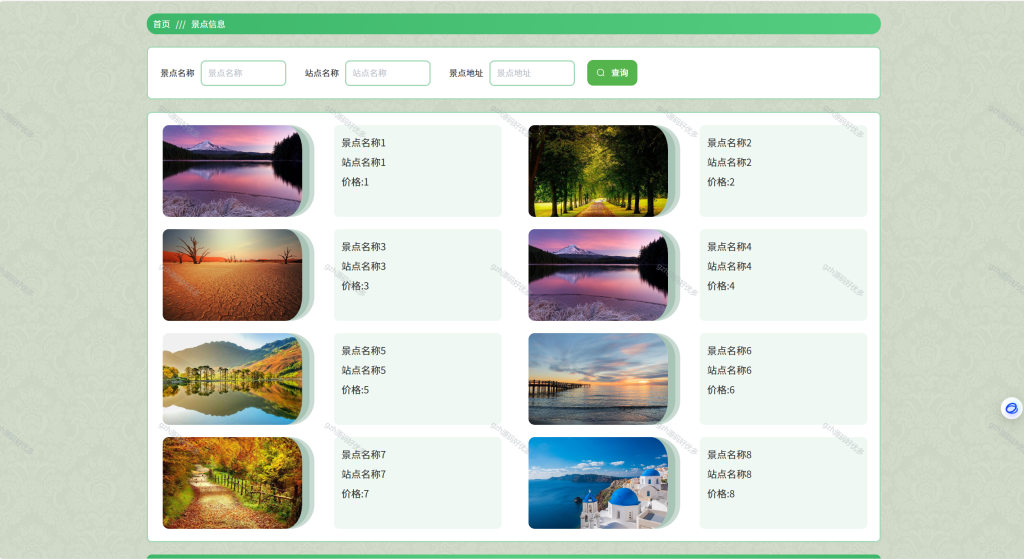Open thumbnail image of 景点名称5

(232, 379)
